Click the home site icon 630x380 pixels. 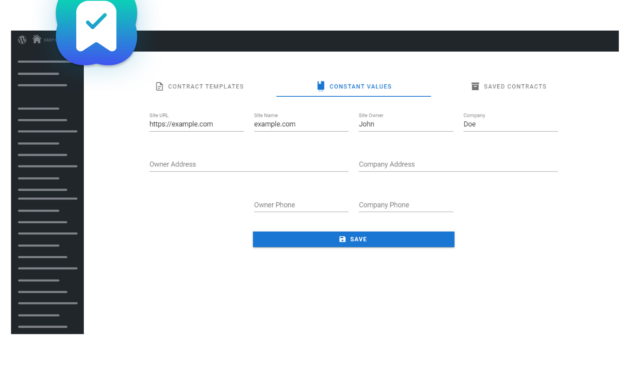pos(37,39)
